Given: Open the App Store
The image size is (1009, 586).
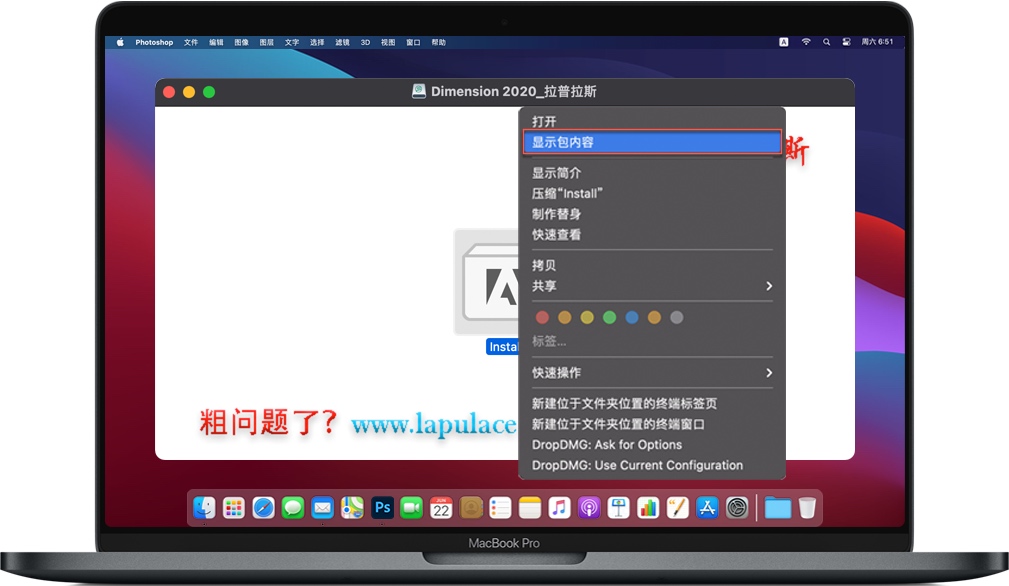Looking at the screenshot, I should coord(706,508).
